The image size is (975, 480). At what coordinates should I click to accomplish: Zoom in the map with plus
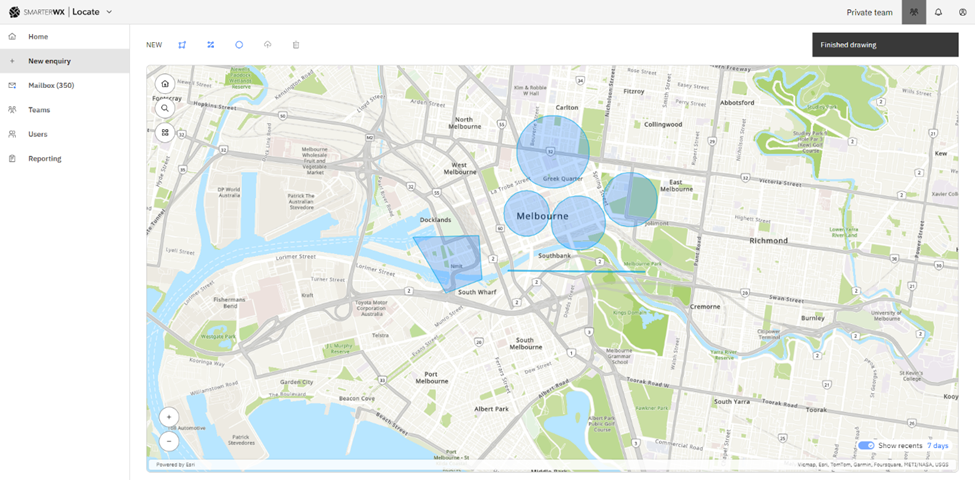click(169, 417)
